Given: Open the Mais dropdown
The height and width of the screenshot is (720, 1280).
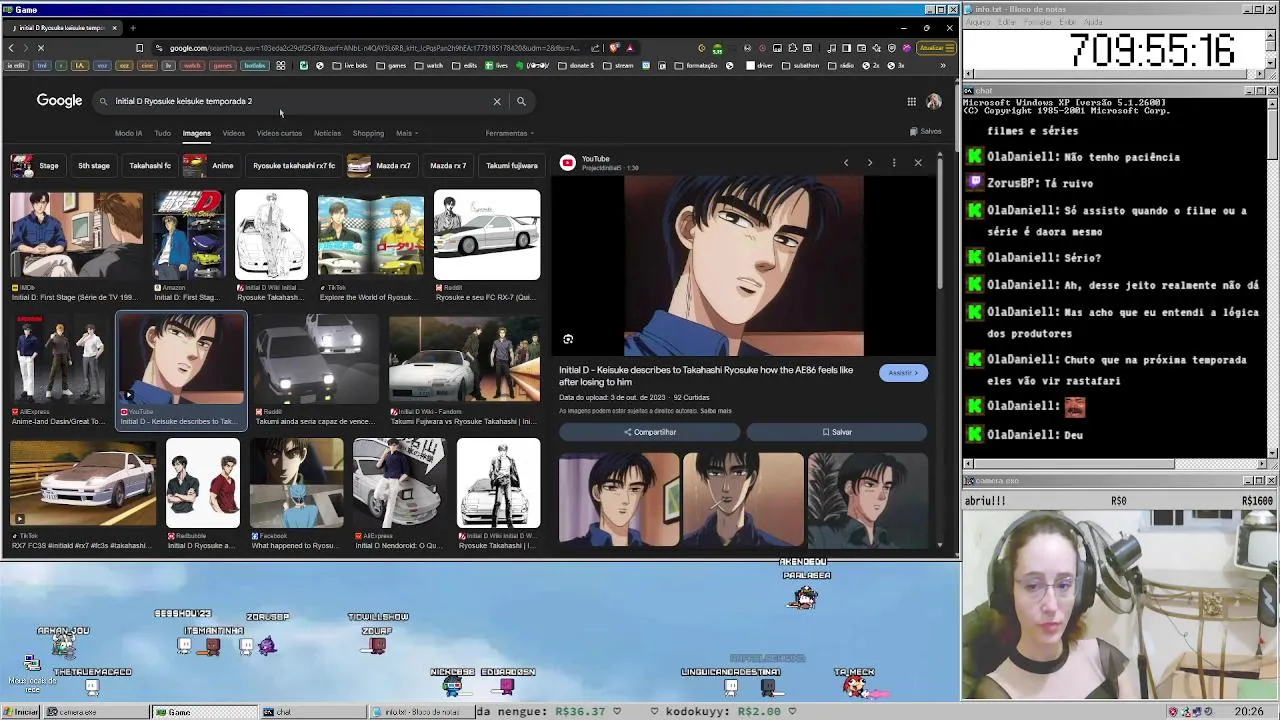Looking at the screenshot, I should click(x=406, y=133).
